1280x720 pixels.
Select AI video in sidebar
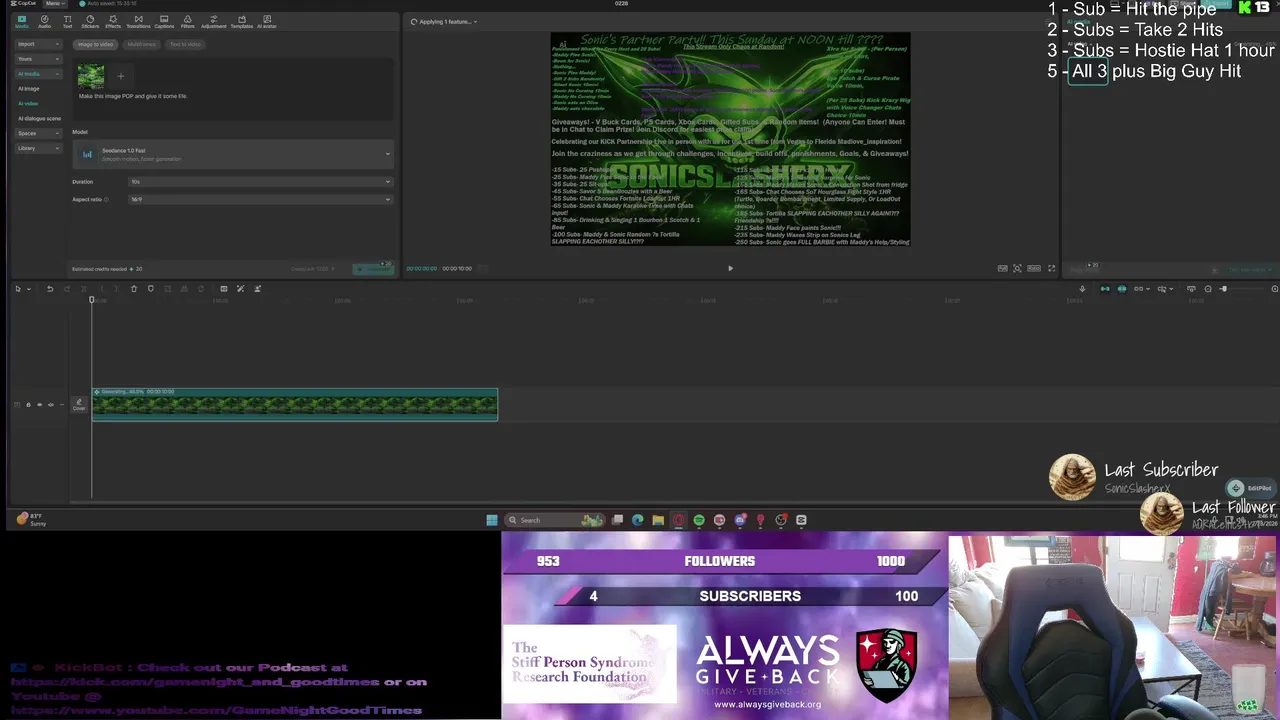tap(28, 103)
